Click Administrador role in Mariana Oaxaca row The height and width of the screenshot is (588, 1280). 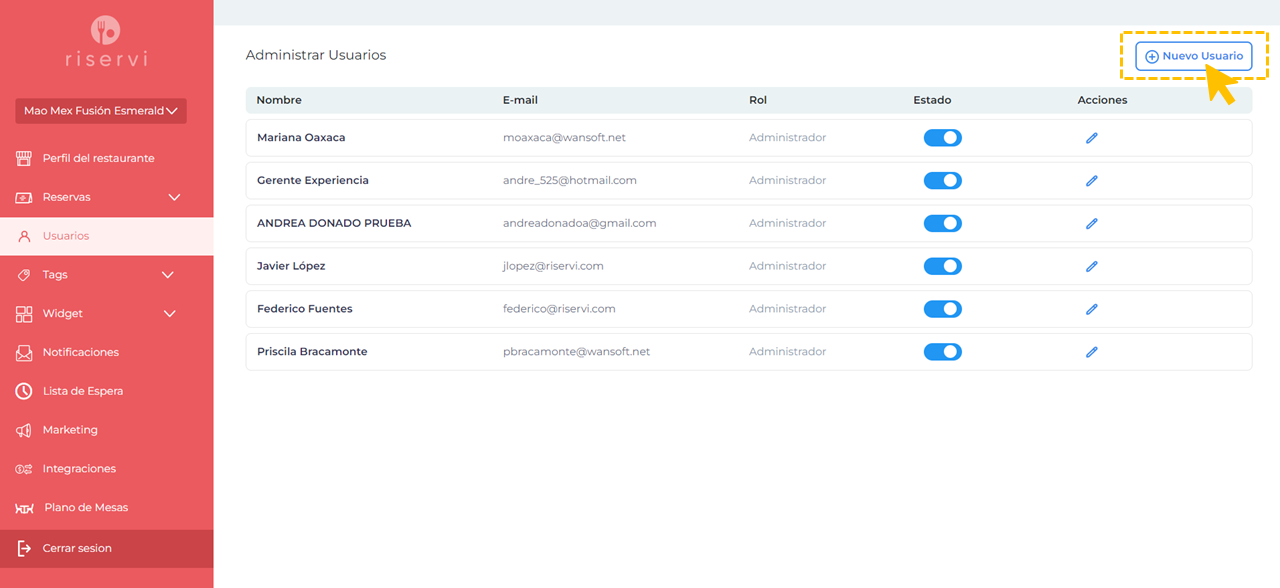788,138
